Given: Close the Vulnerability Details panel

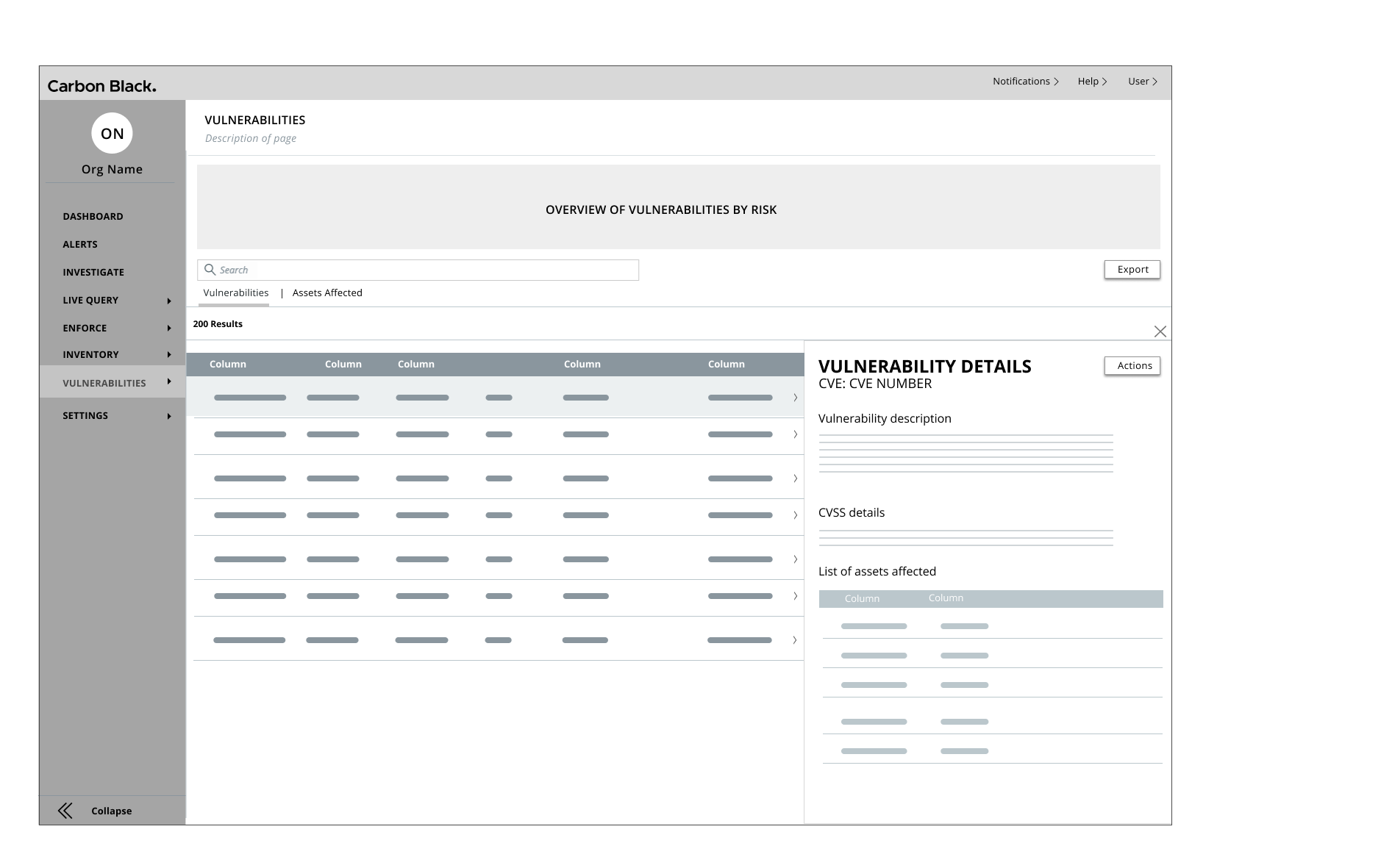Looking at the screenshot, I should coord(1160,331).
